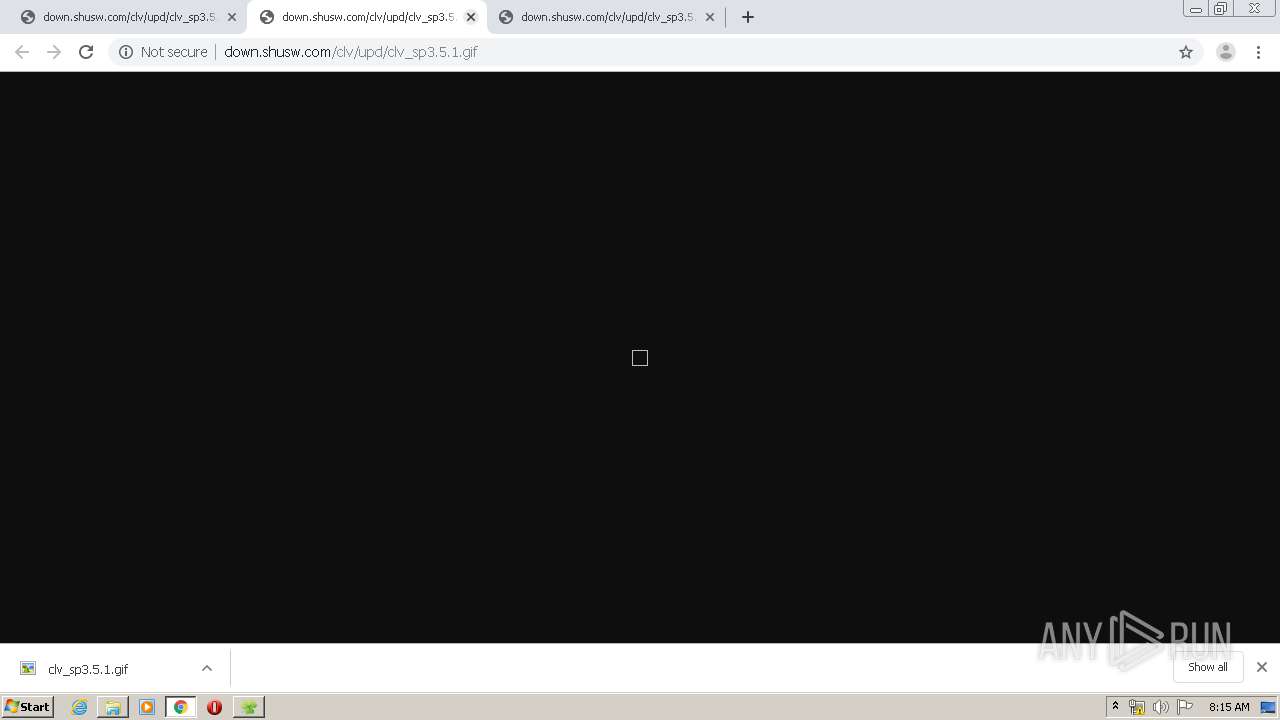Go forward to next page

tap(54, 52)
